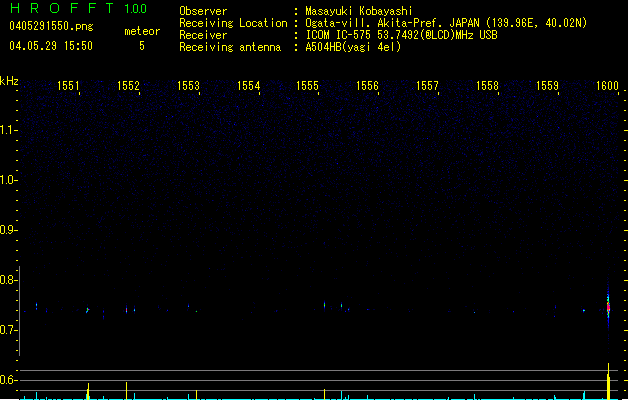Click the 1.1 kHz frequency axis label
629x400 pixels.
tap(8, 130)
